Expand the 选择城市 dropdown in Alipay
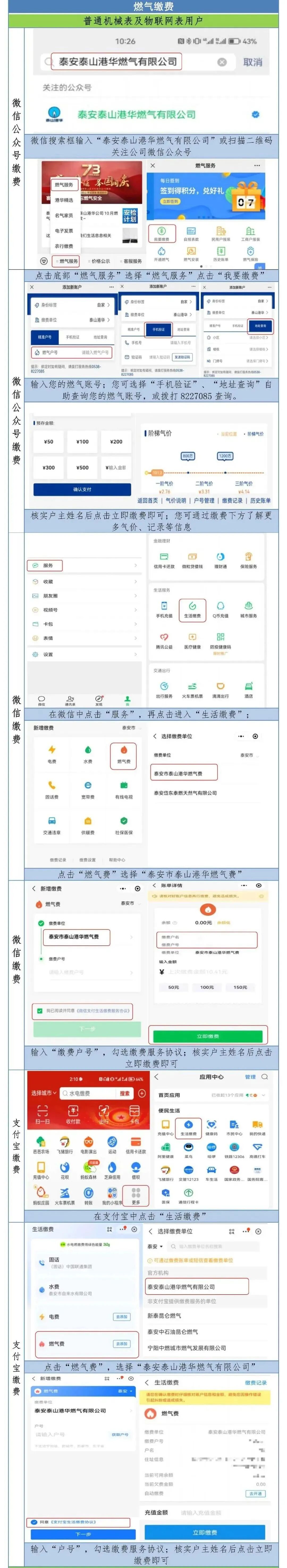Screen dimensions: 287x1568 44,1093
